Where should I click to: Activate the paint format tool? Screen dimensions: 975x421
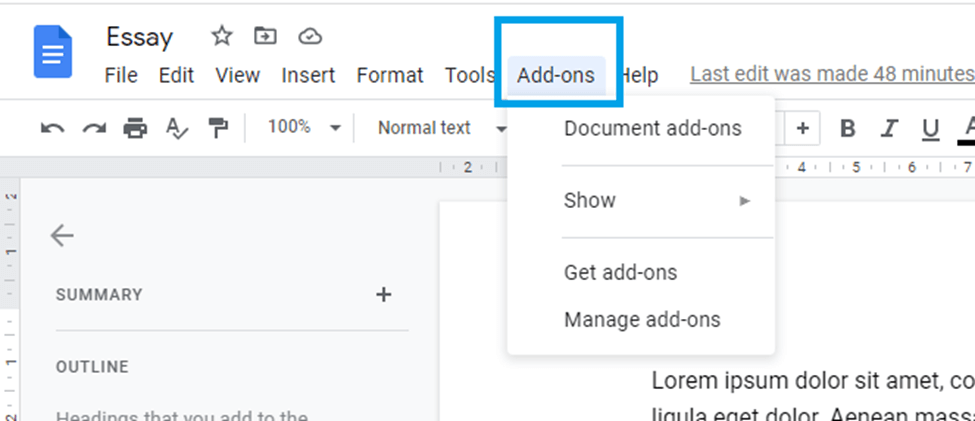(x=218, y=128)
